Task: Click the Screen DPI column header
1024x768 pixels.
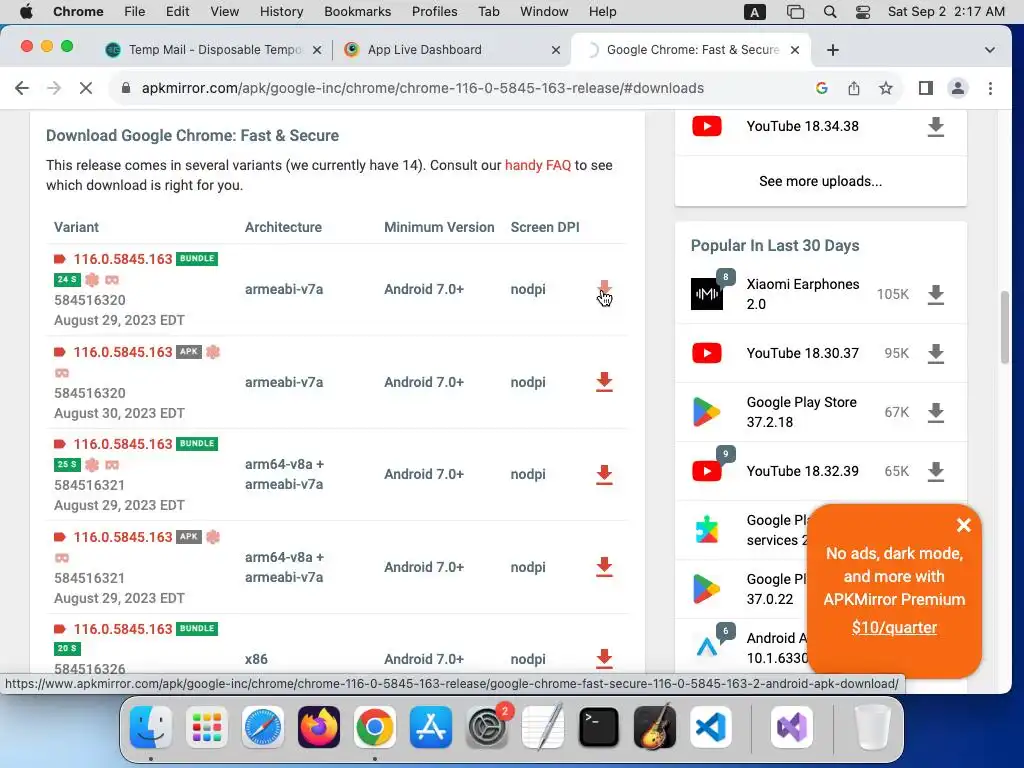Action: [x=545, y=227]
